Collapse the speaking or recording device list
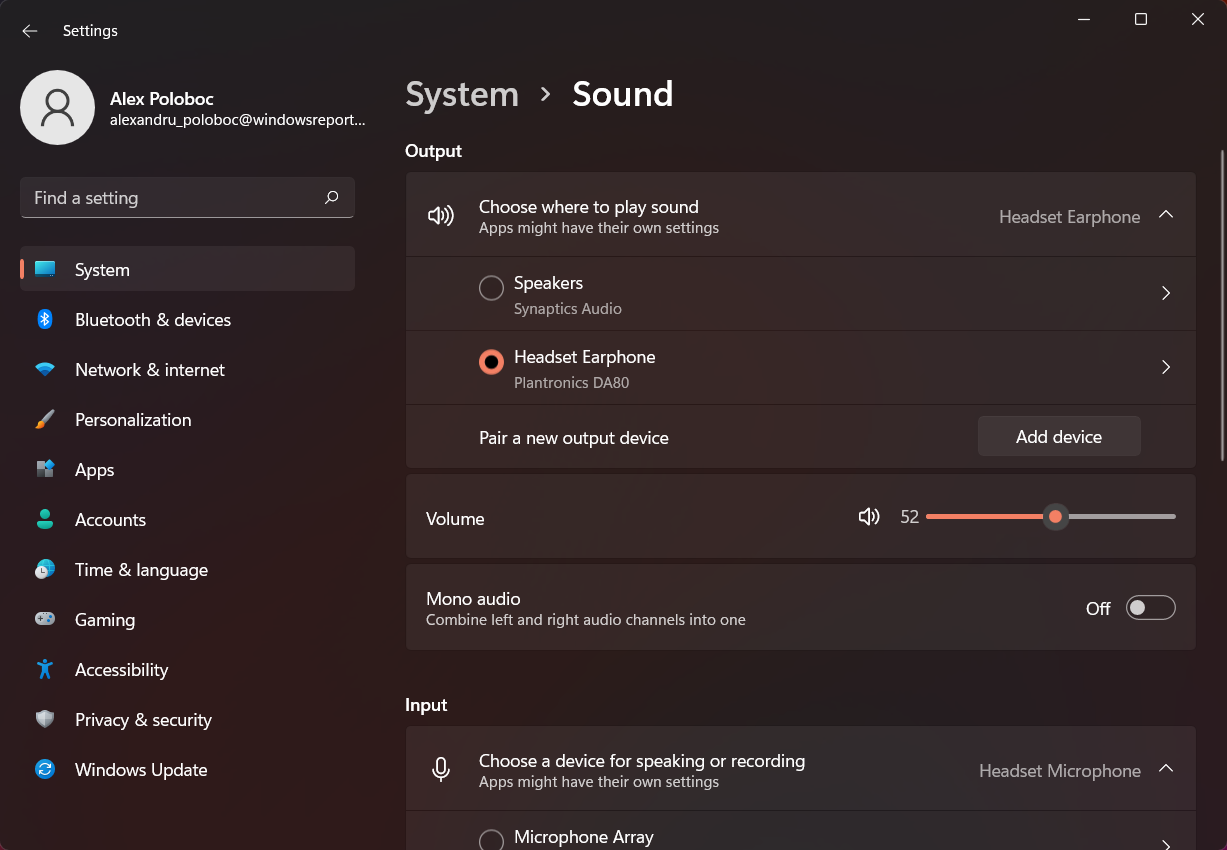This screenshot has height=850, width=1227. pyautogui.click(x=1165, y=769)
